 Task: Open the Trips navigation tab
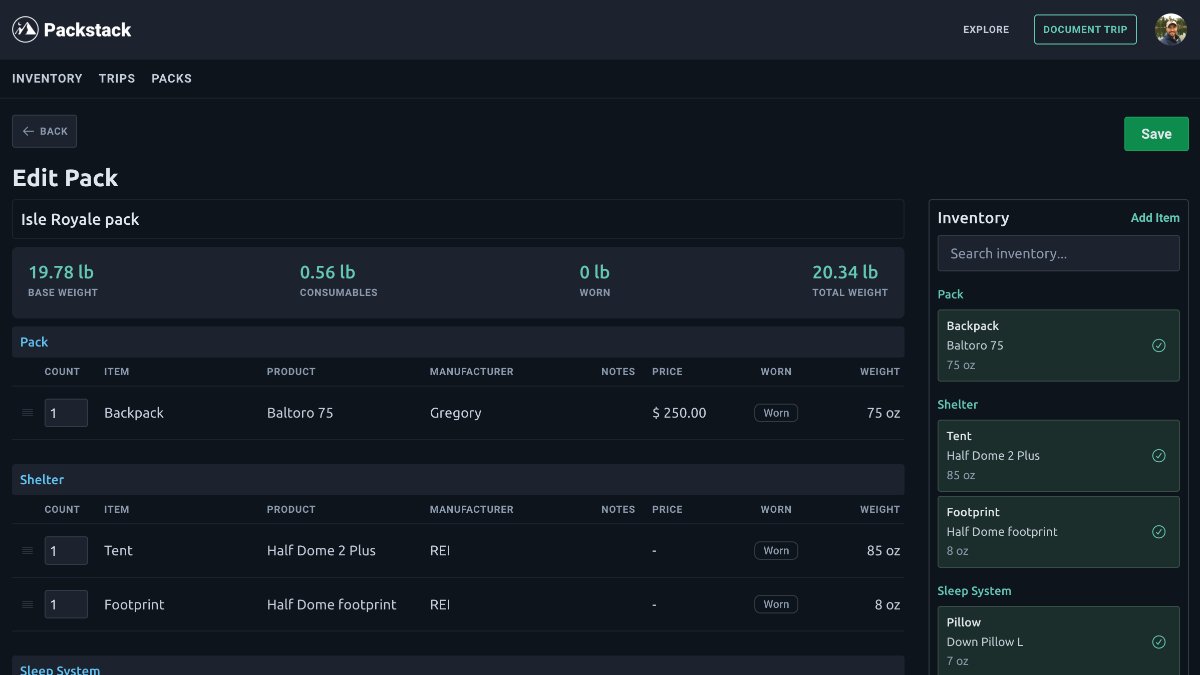pyautogui.click(x=117, y=79)
